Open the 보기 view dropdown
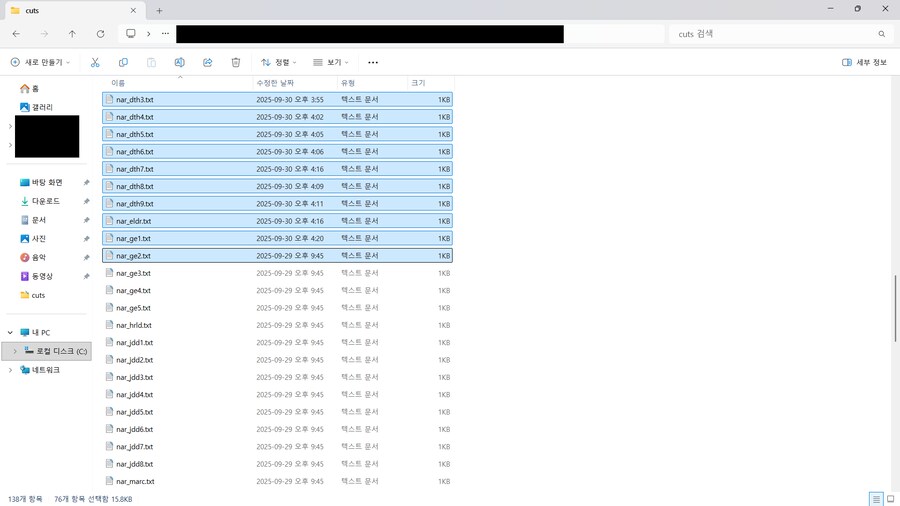 click(x=331, y=62)
